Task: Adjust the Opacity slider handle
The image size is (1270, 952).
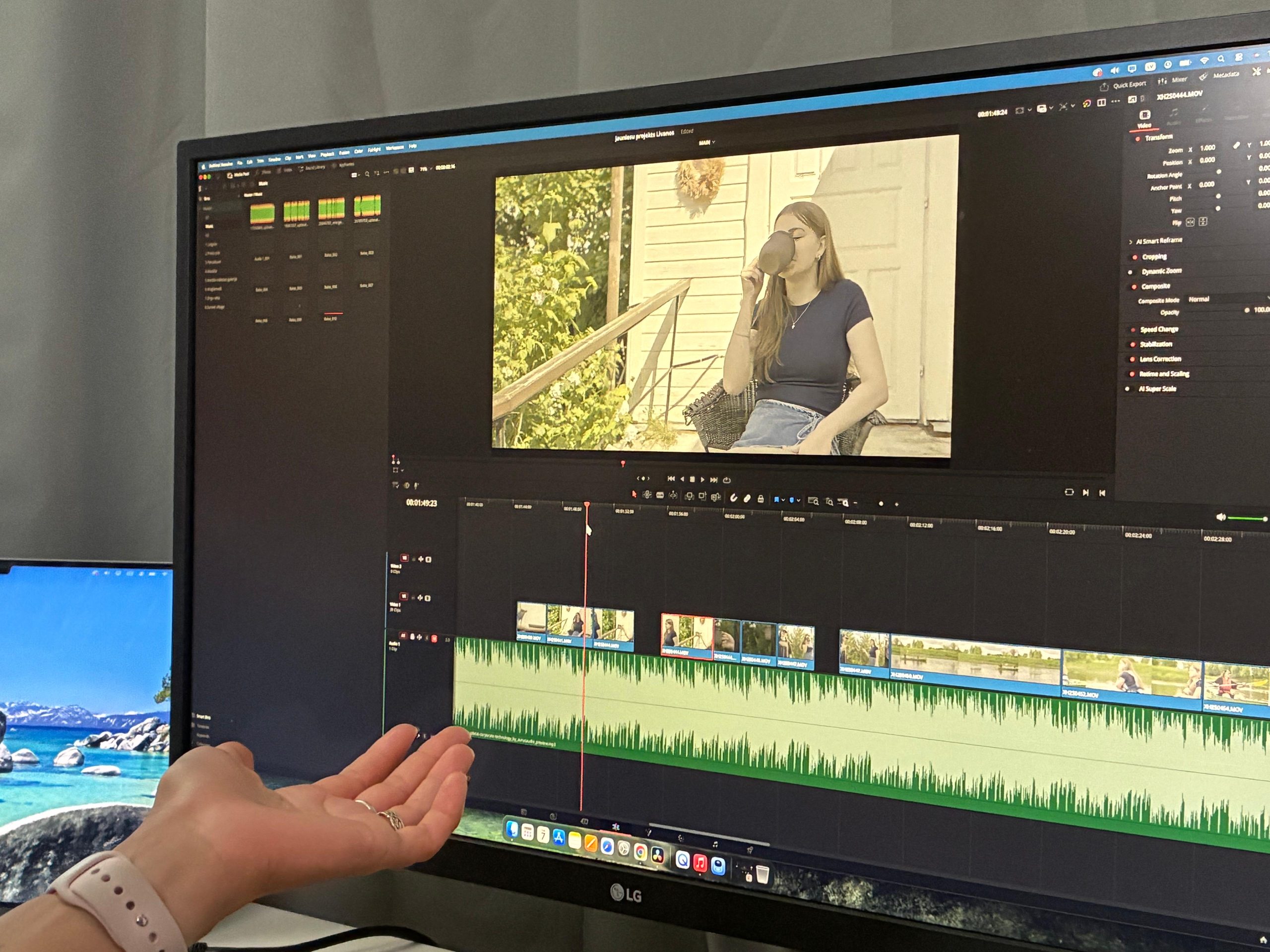Action: pos(1247,310)
